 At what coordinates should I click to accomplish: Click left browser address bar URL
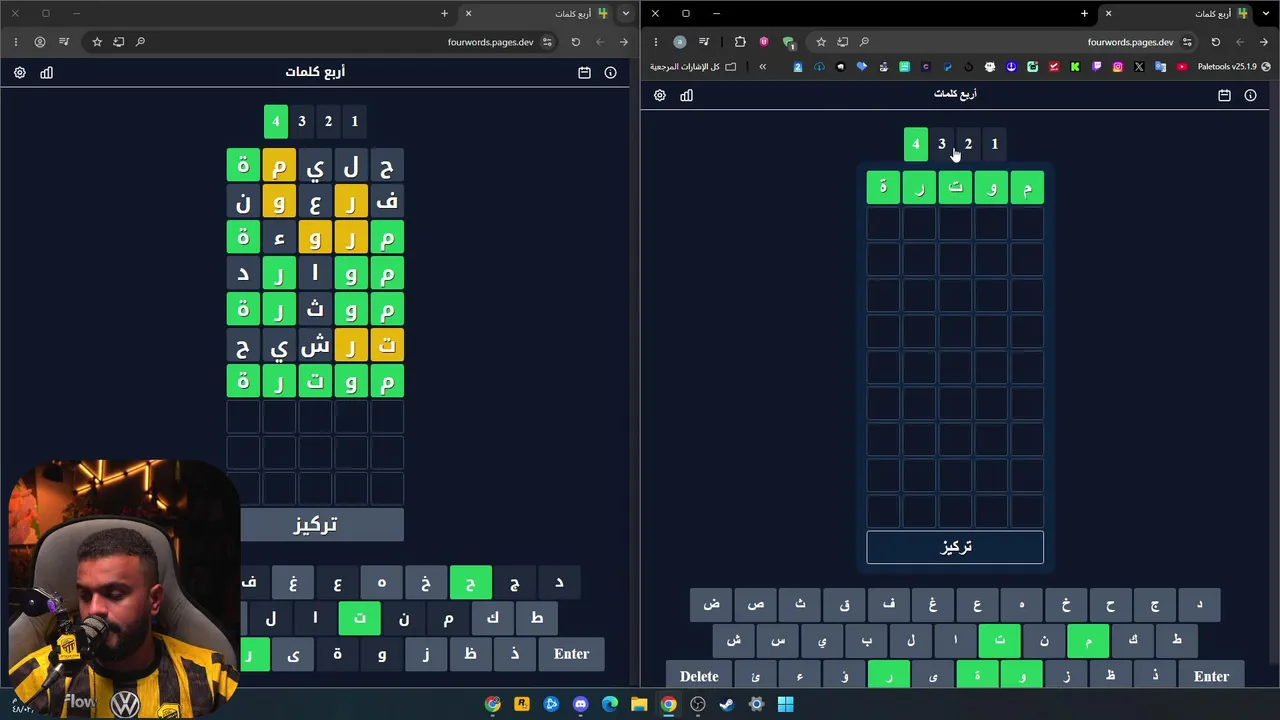(x=490, y=42)
